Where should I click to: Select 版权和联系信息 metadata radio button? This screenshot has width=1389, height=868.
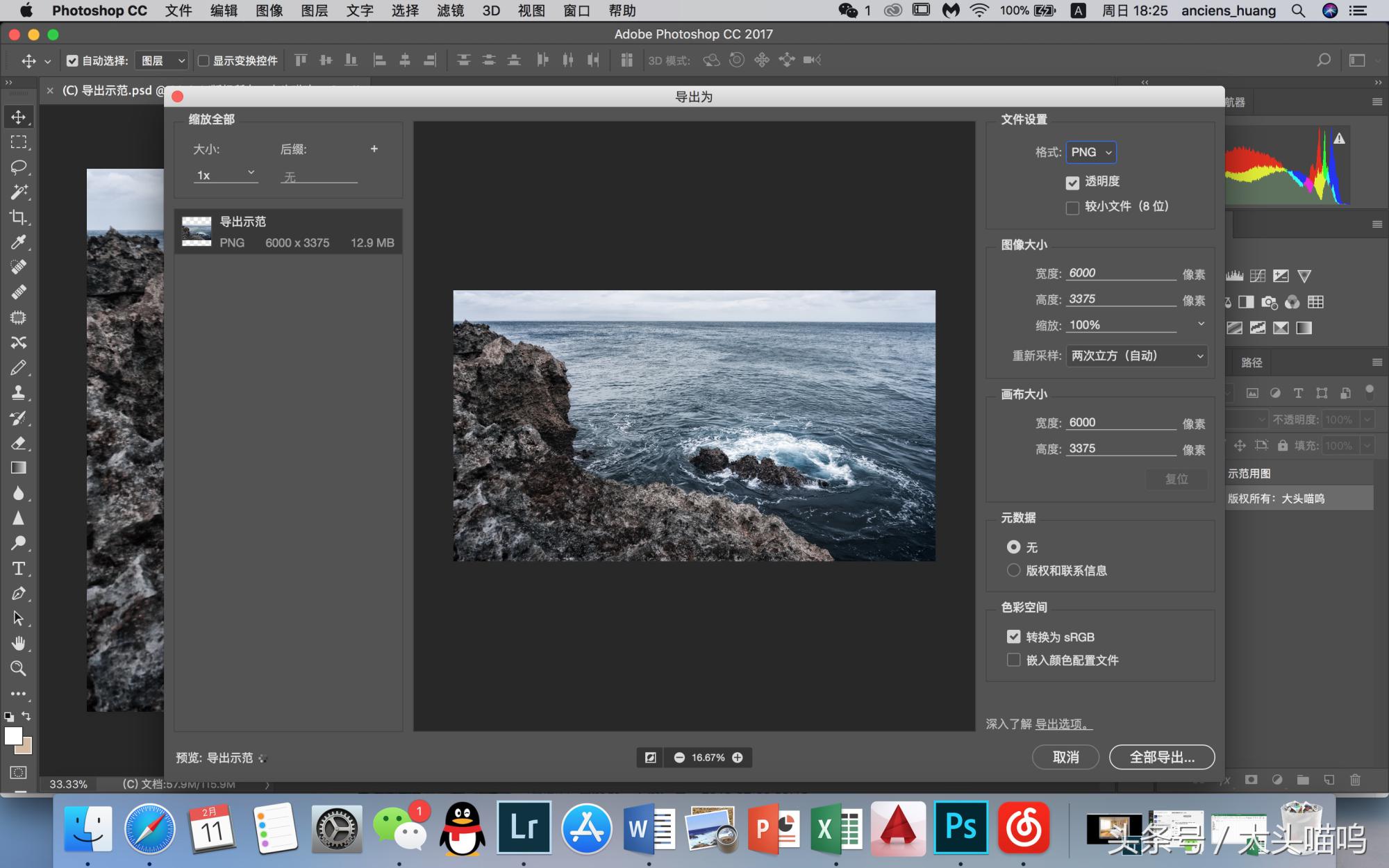click(x=1013, y=570)
